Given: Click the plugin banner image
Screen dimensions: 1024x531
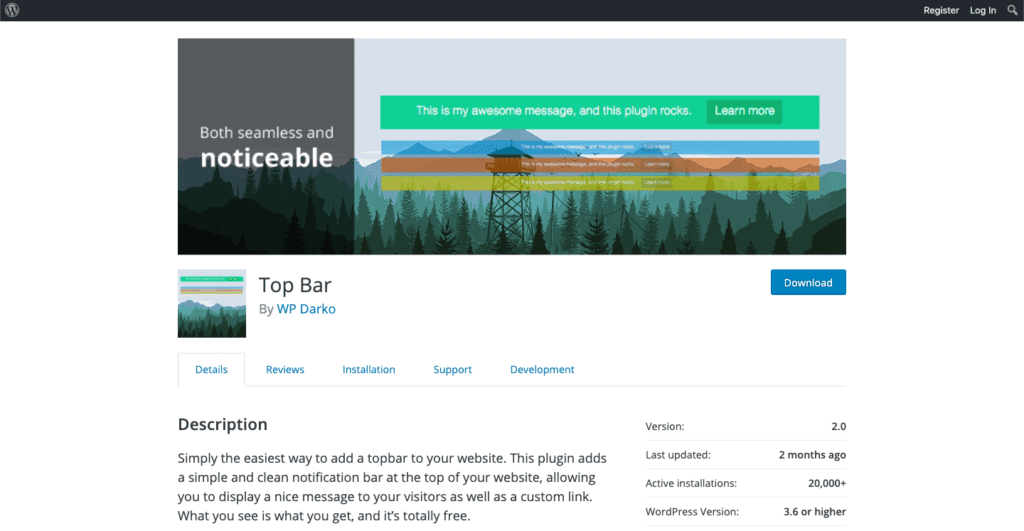Looking at the screenshot, I should [x=511, y=146].
